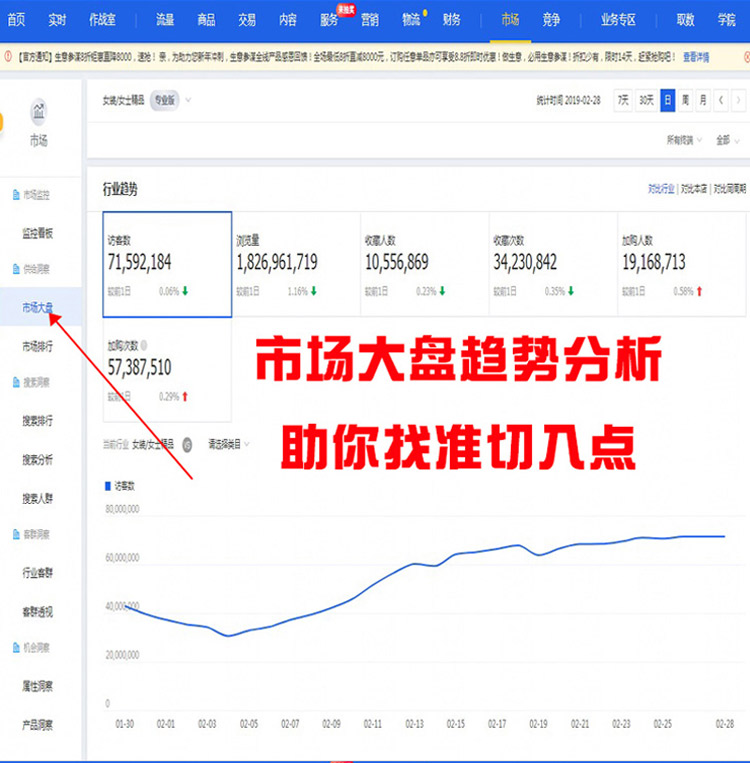
Task: Open 市场大盘 in the sidebar
Action: click(37, 307)
